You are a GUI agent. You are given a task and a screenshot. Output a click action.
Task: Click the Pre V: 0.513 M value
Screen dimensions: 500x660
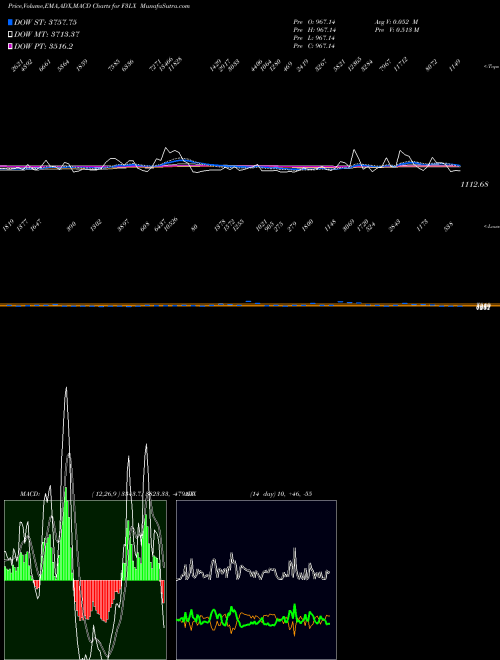(396, 30)
